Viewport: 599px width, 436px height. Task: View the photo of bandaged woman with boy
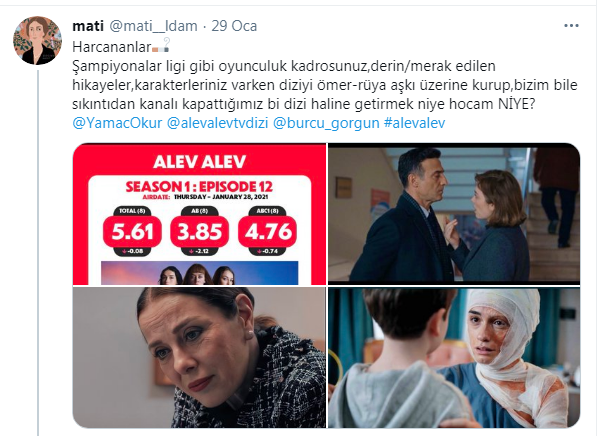coord(454,357)
